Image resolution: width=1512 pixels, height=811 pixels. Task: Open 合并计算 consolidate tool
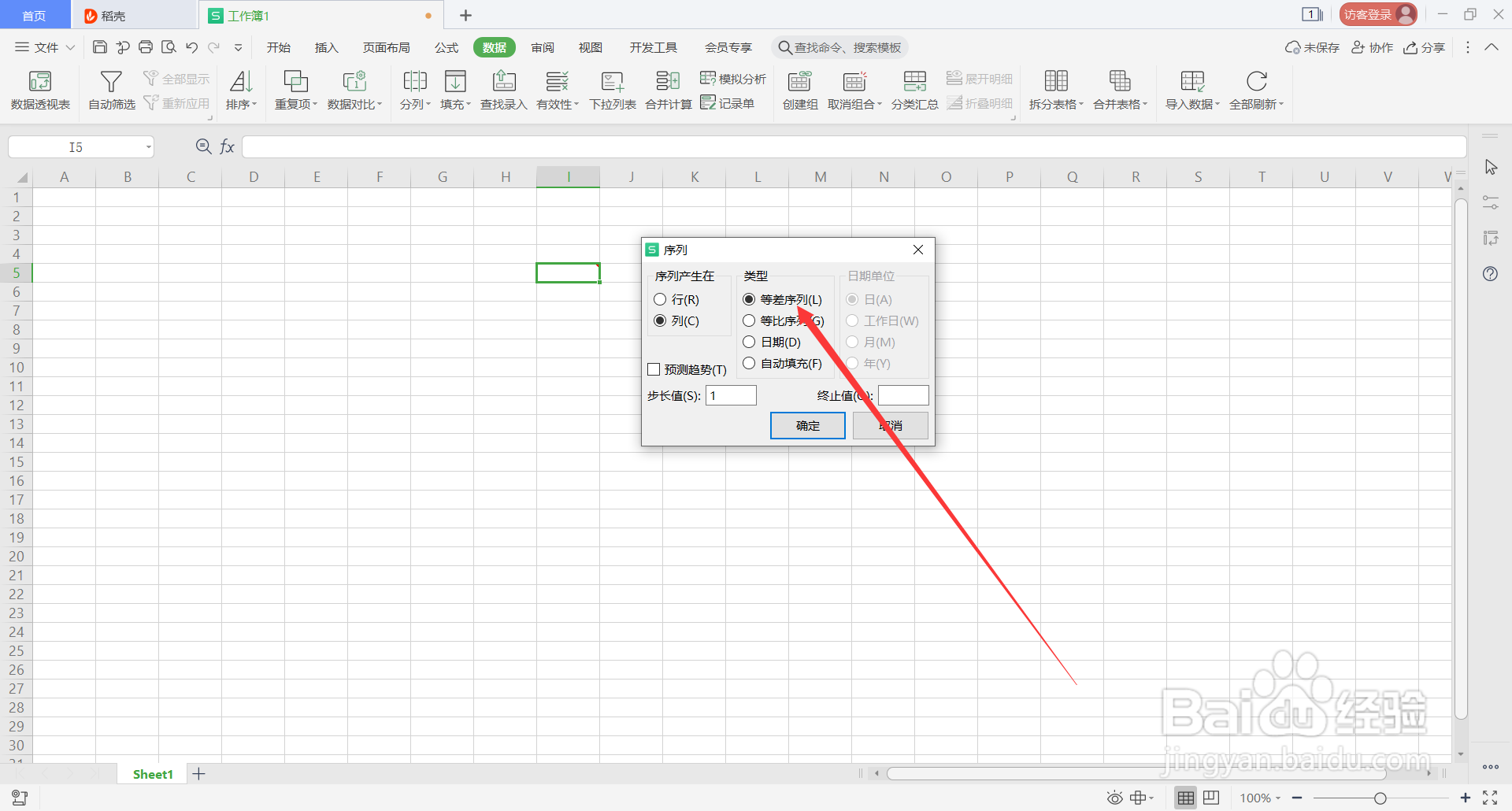click(668, 91)
